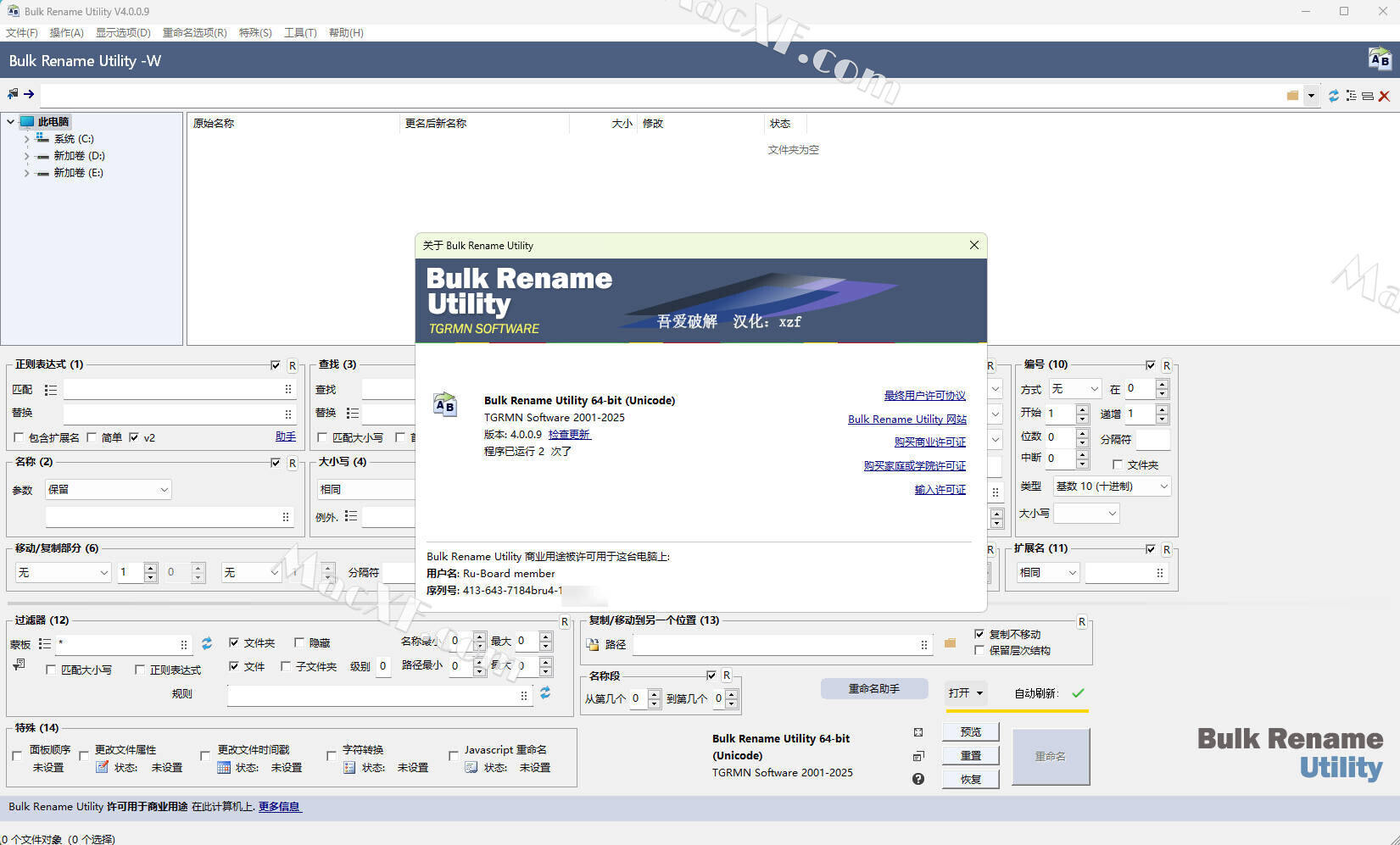The height and width of the screenshot is (845, 1400).
Task: Collapse 此电脑 tree node
Action: coord(10,122)
